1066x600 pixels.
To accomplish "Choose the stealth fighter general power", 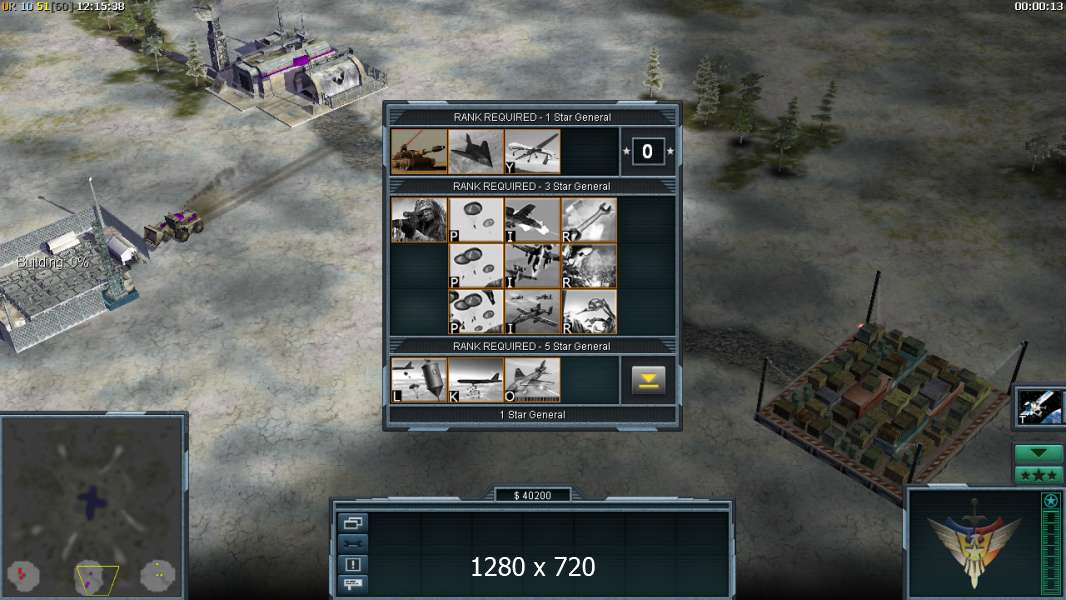I will [476, 152].
